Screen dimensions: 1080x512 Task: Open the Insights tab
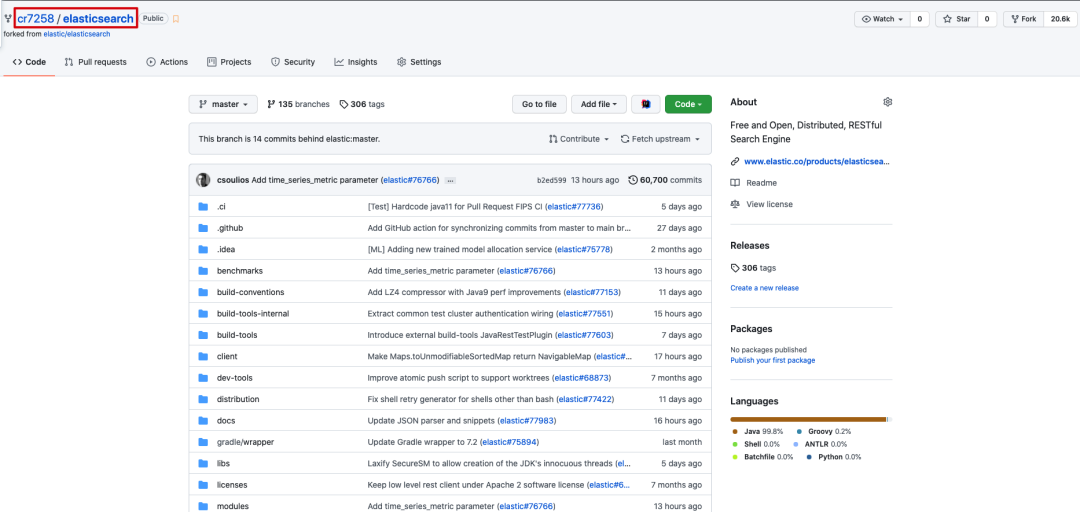click(x=356, y=62)
